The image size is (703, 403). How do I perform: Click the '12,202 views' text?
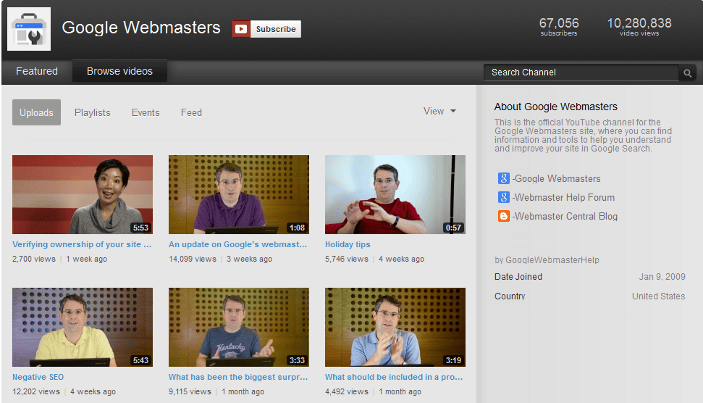[36, 392]
